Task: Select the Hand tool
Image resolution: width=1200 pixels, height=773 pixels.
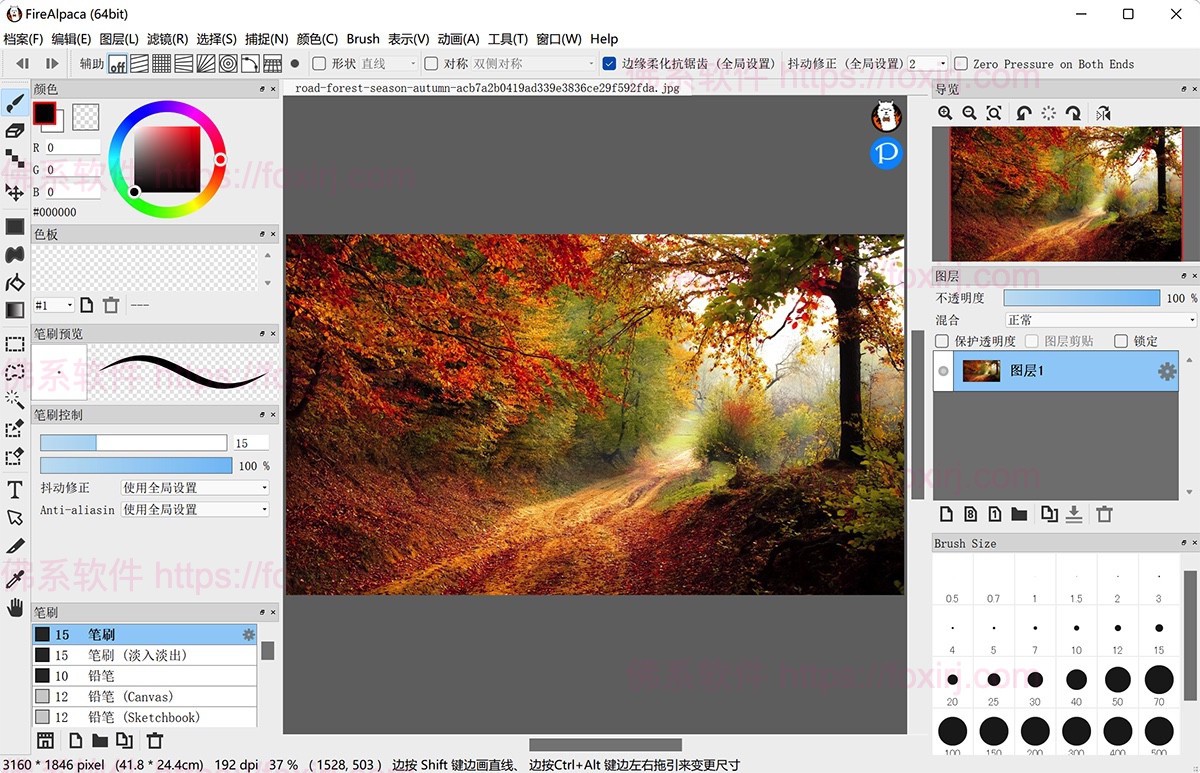Action: [15, 606]
